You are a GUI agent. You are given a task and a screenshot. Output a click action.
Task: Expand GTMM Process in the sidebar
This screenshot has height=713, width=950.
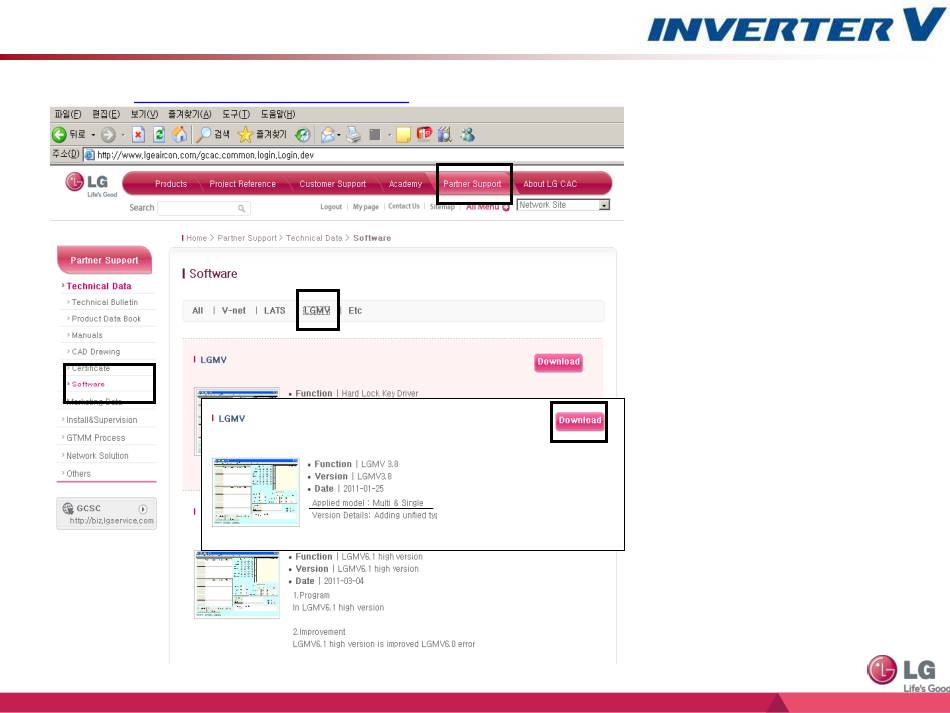pyautogui.click(x=96, y=438)
